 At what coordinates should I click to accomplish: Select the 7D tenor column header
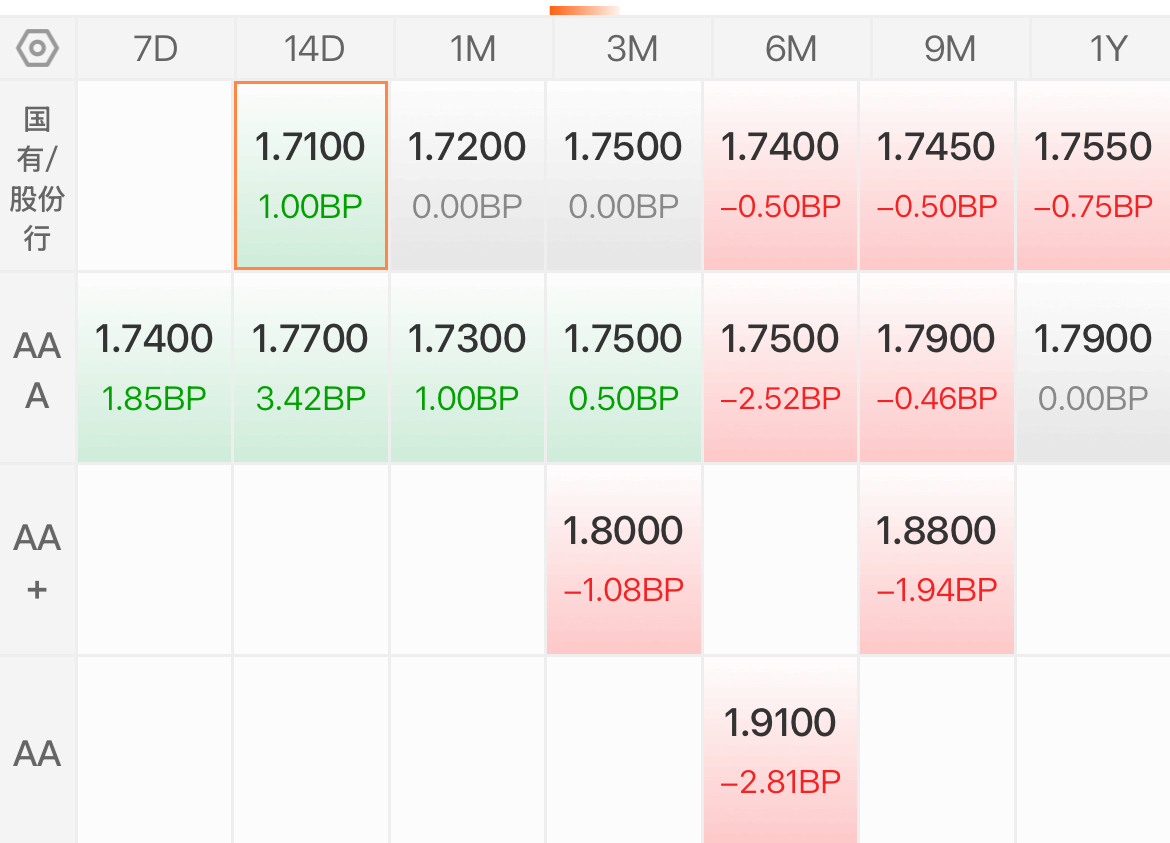pyautogui.click(x=155, y=49)
